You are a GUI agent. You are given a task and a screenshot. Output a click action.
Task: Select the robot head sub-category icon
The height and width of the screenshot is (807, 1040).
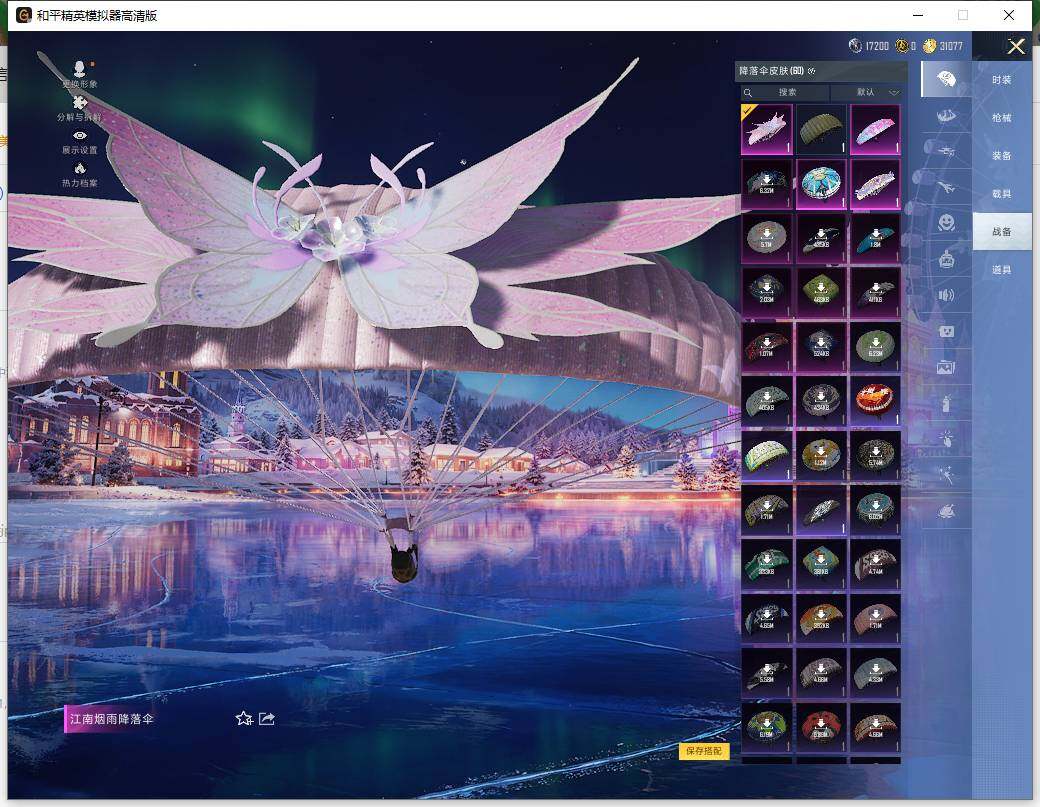click(946, 259)
